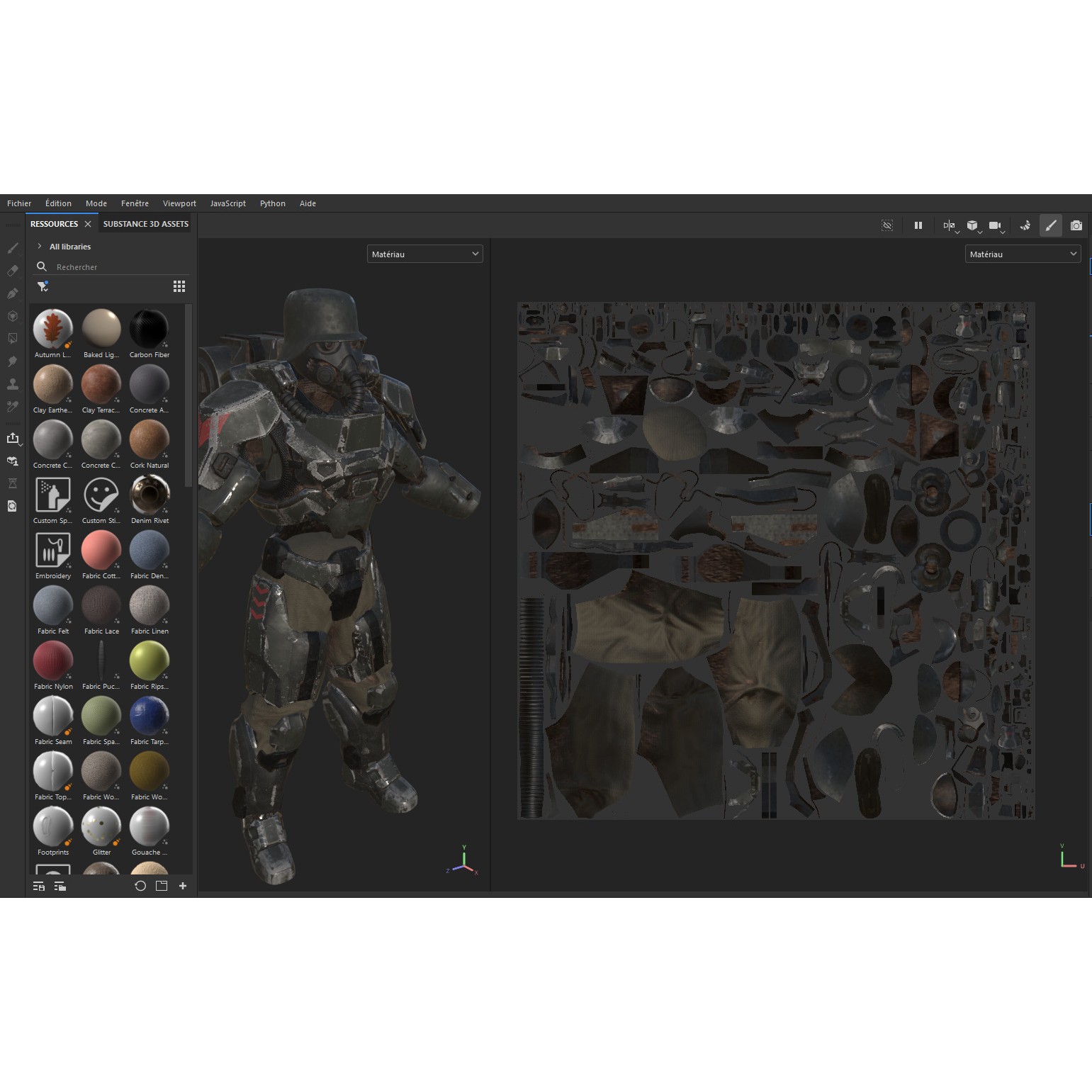The width and height of the screenshot is (1092, 1092).
Task: Open the cube-with-person icon in left sidebar
Action: 13,461
